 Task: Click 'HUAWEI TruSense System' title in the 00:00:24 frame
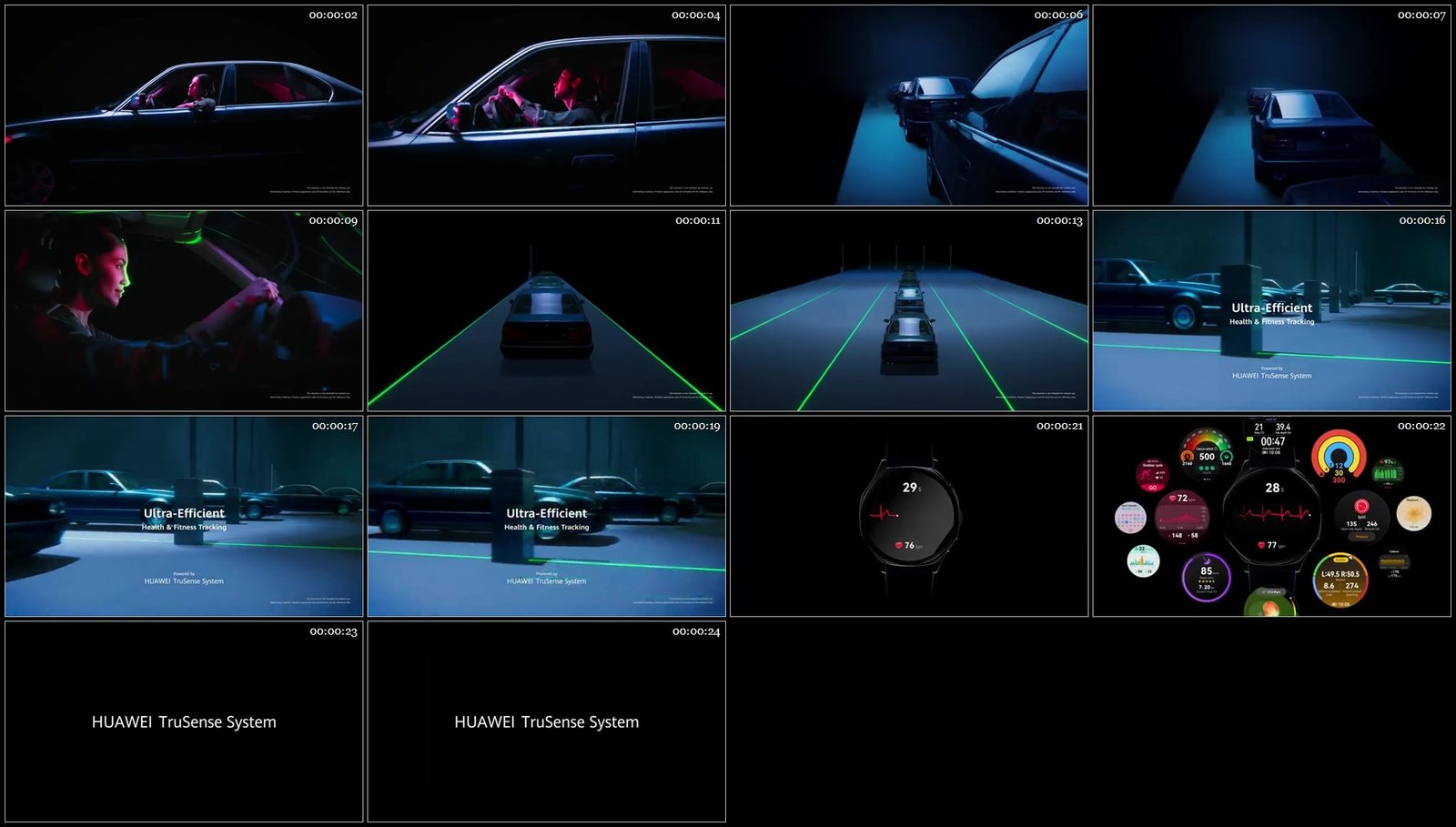pyautogui.click(x=546, y=722)
